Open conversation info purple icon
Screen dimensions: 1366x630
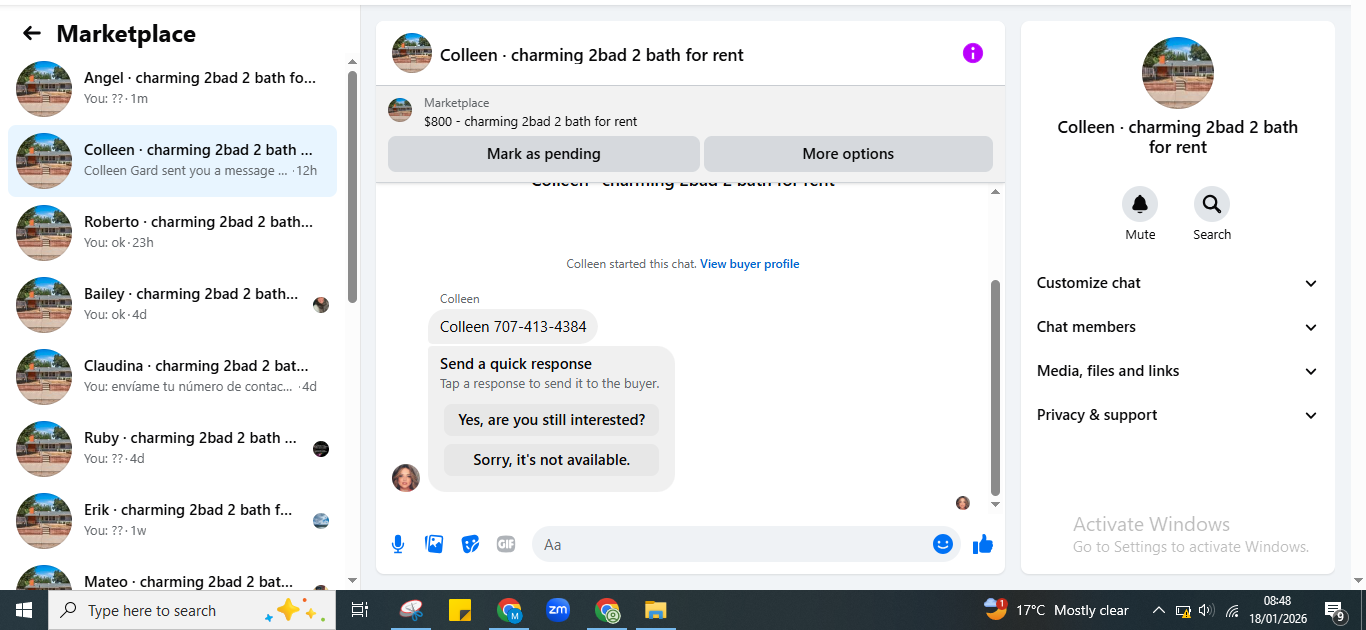[x=973, y=53]
